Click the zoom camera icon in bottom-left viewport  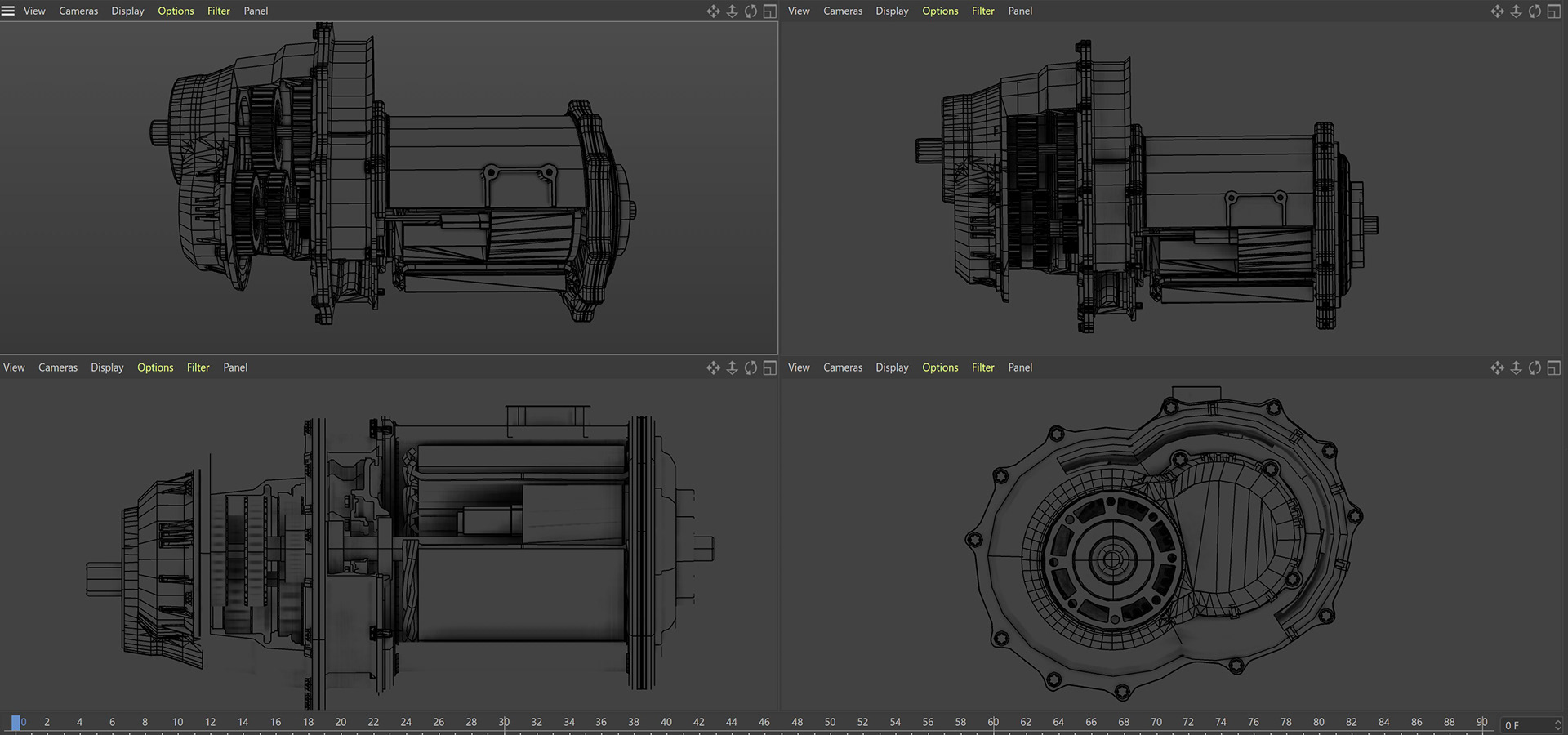coord(732,368)
